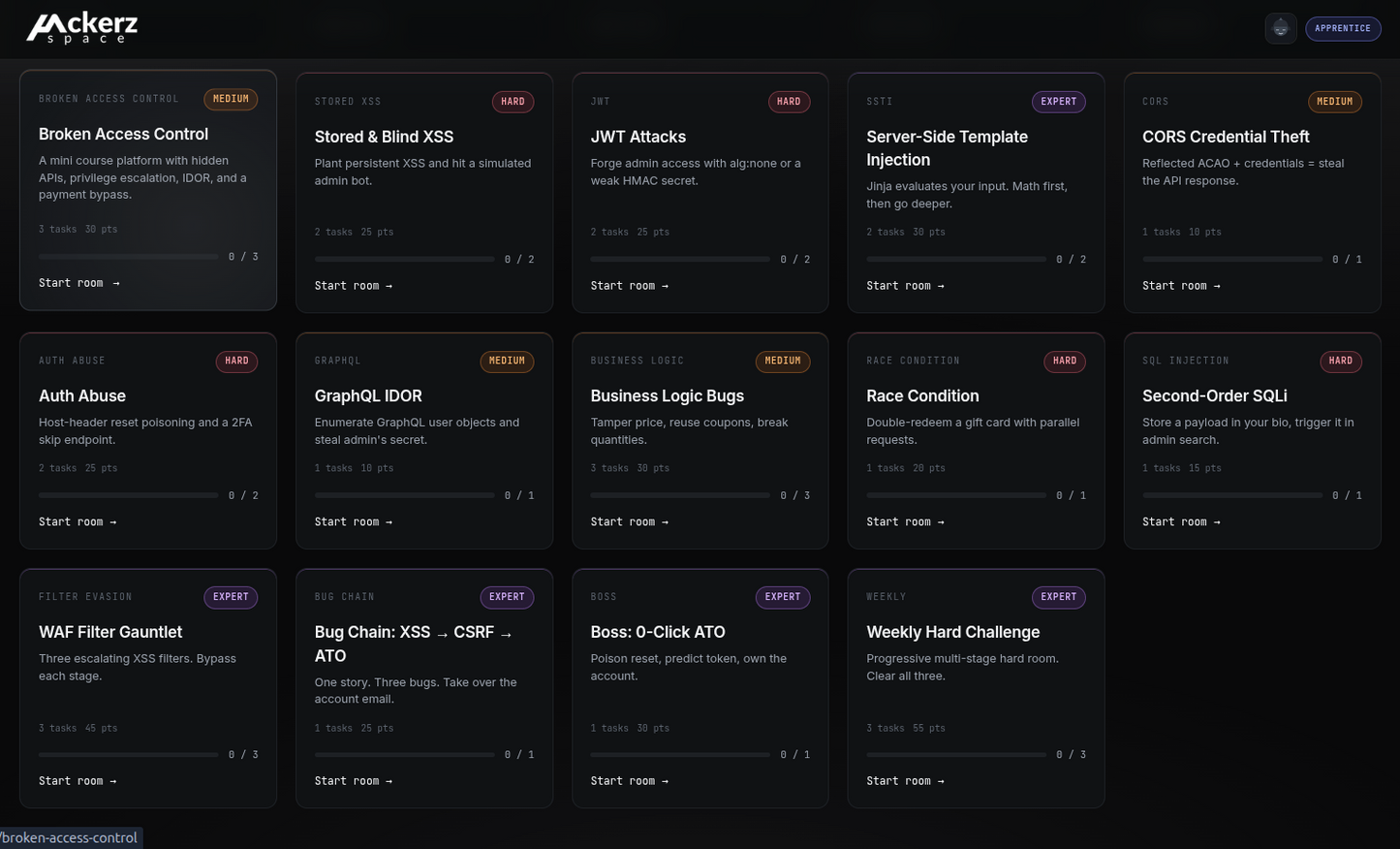Image resolution: width=1400 pixels, height=849 pixels.
Task: Click 'Jinja evaluates your input' description text
Action: (967, 195)
